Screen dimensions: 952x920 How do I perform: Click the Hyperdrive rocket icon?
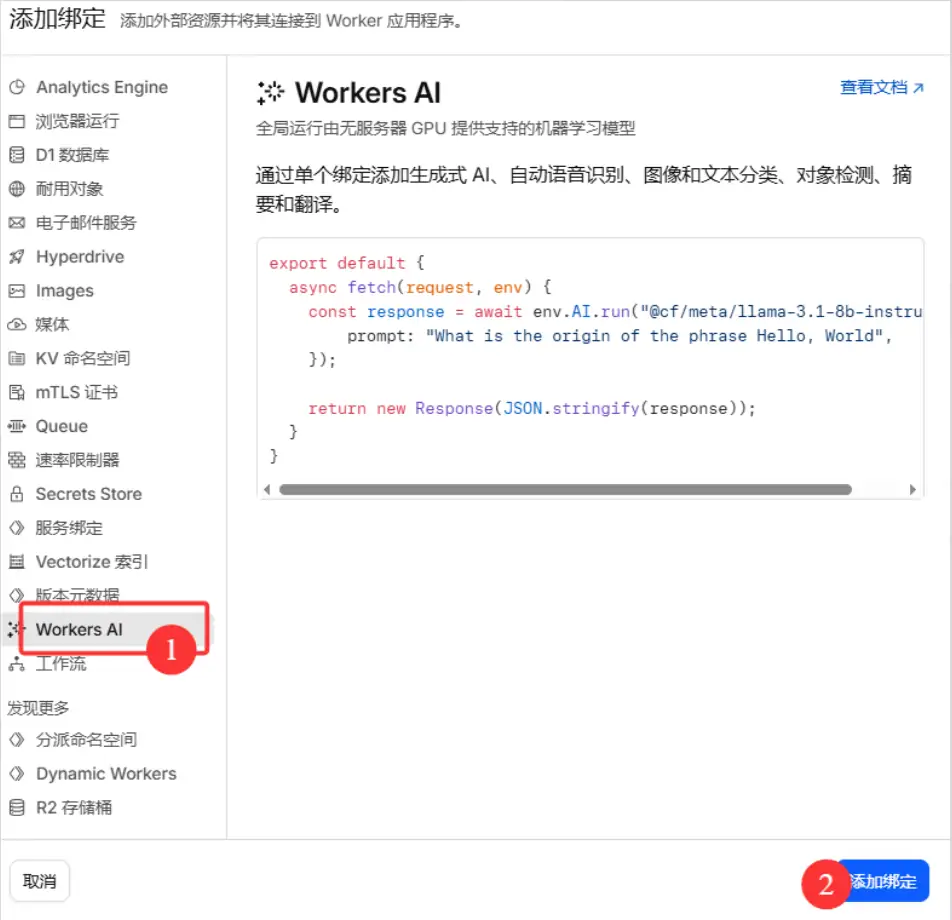(17, 257)
